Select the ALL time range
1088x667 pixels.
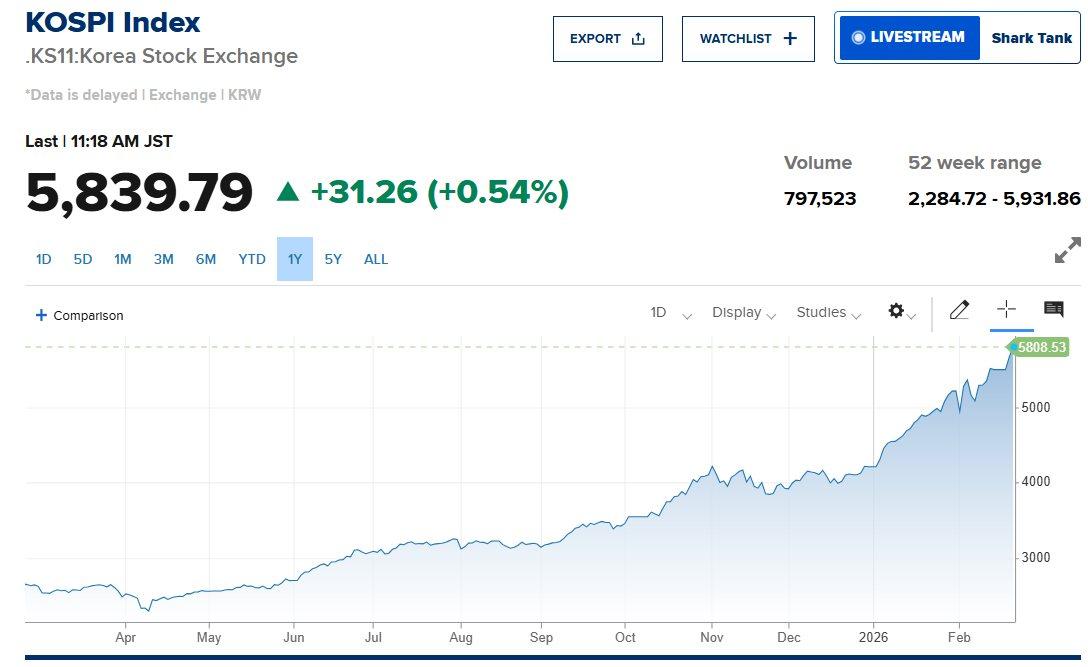pos(376,259)
